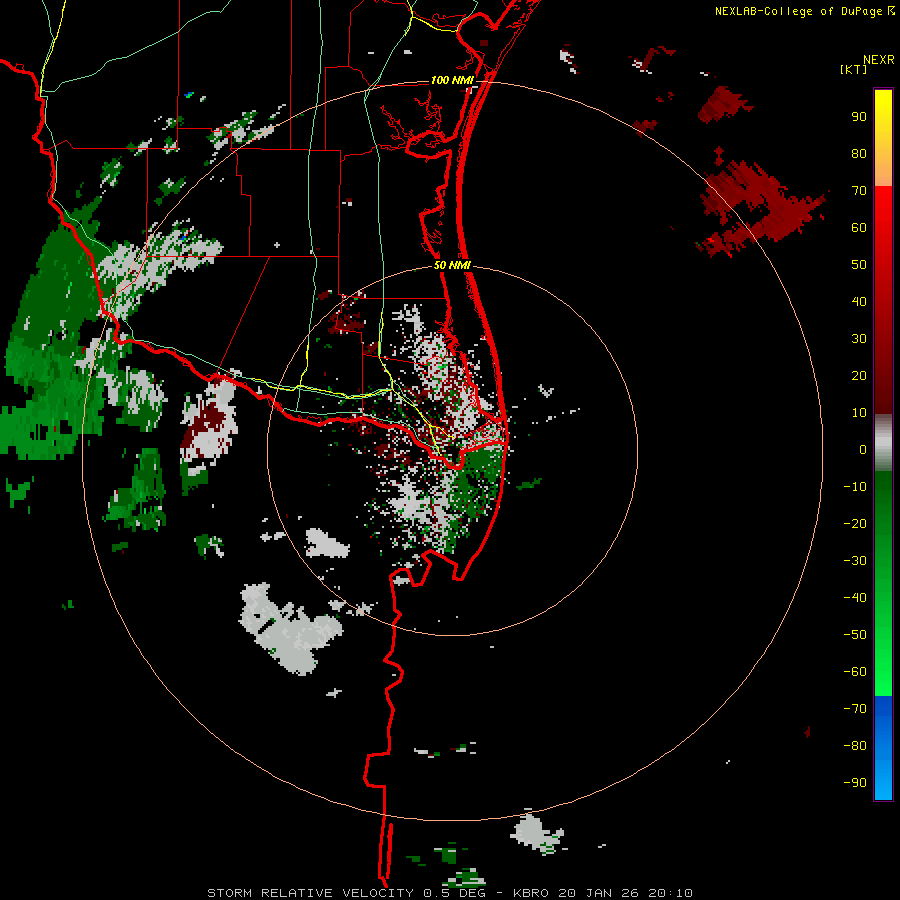
Task: Click the -70 scale value
Action: (855, 709)
